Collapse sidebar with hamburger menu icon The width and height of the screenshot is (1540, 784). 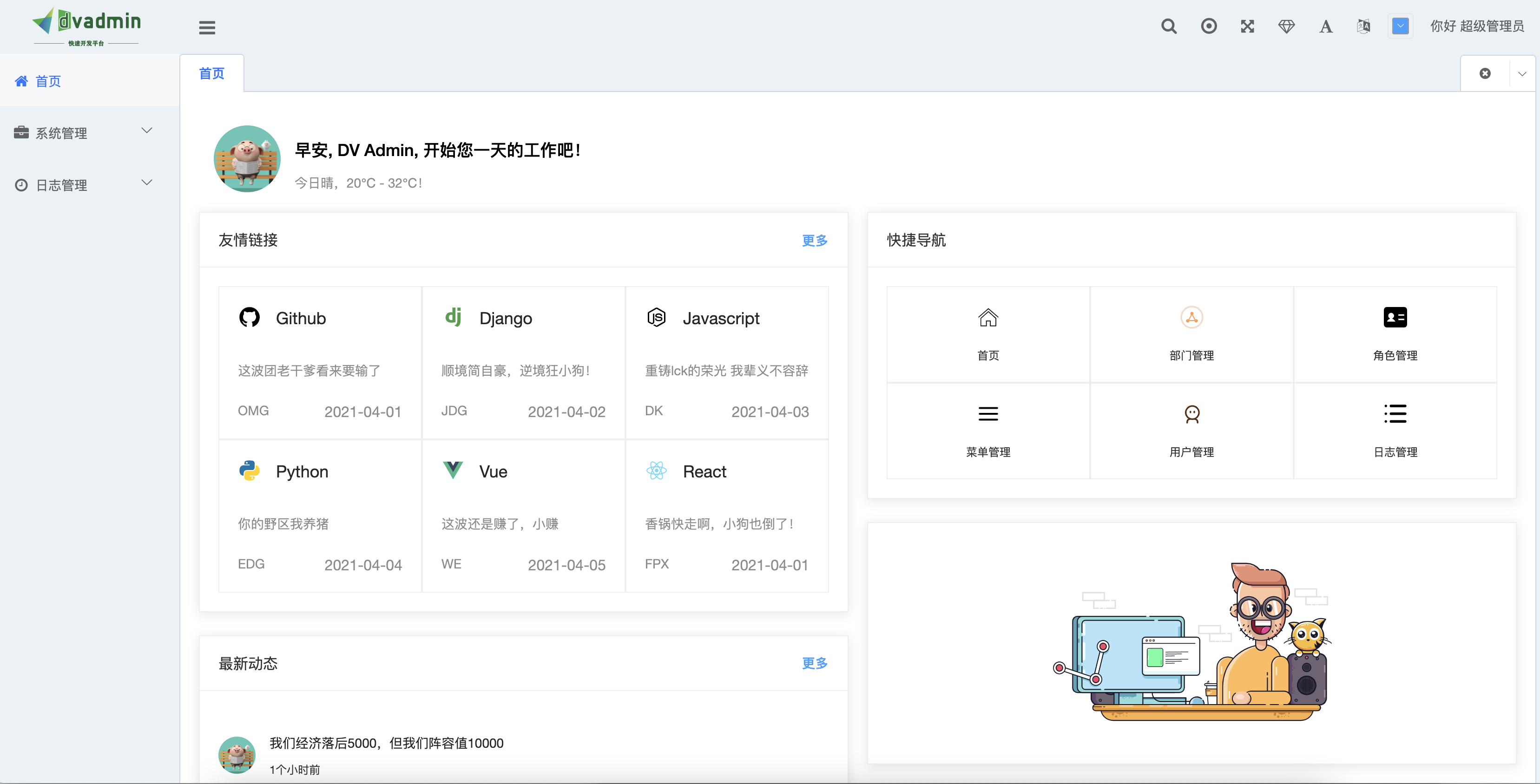[207, 27]
